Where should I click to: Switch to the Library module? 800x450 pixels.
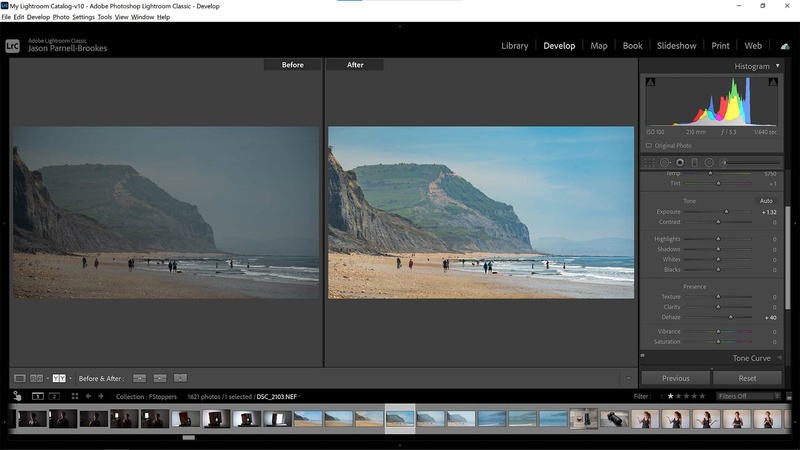click(514, 46)
